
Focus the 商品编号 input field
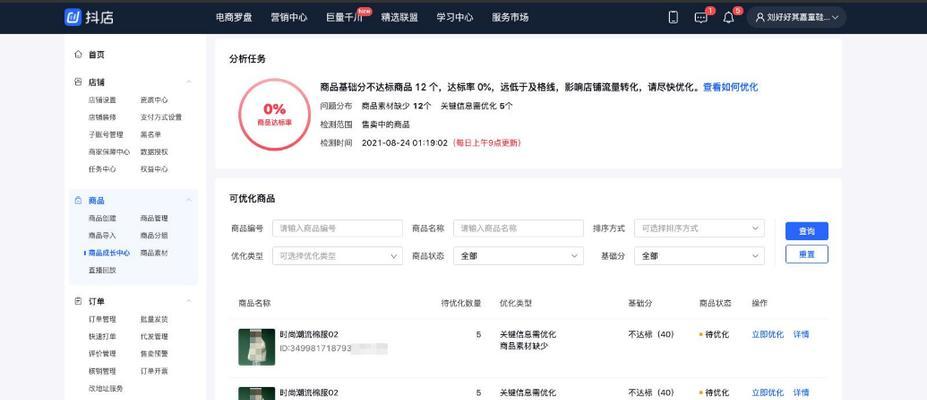coord(338,228)
